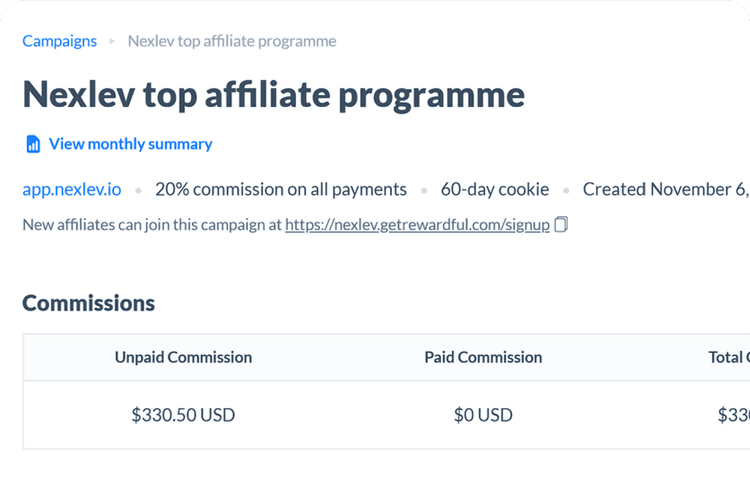
Task: Visit the app.nexlev.io link
Action: tap(72, 189)
